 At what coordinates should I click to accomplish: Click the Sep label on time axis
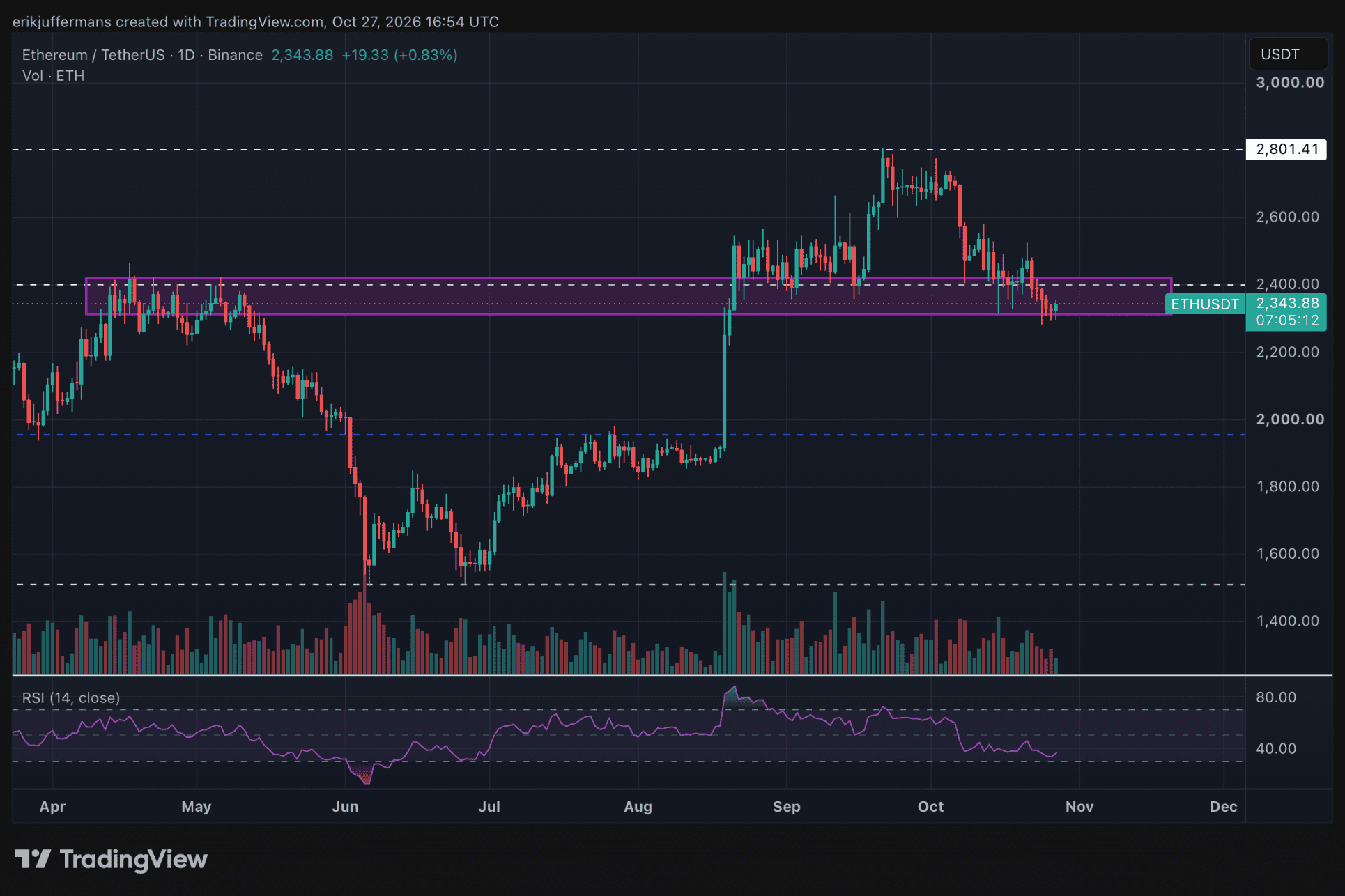(x=786, y=806)
